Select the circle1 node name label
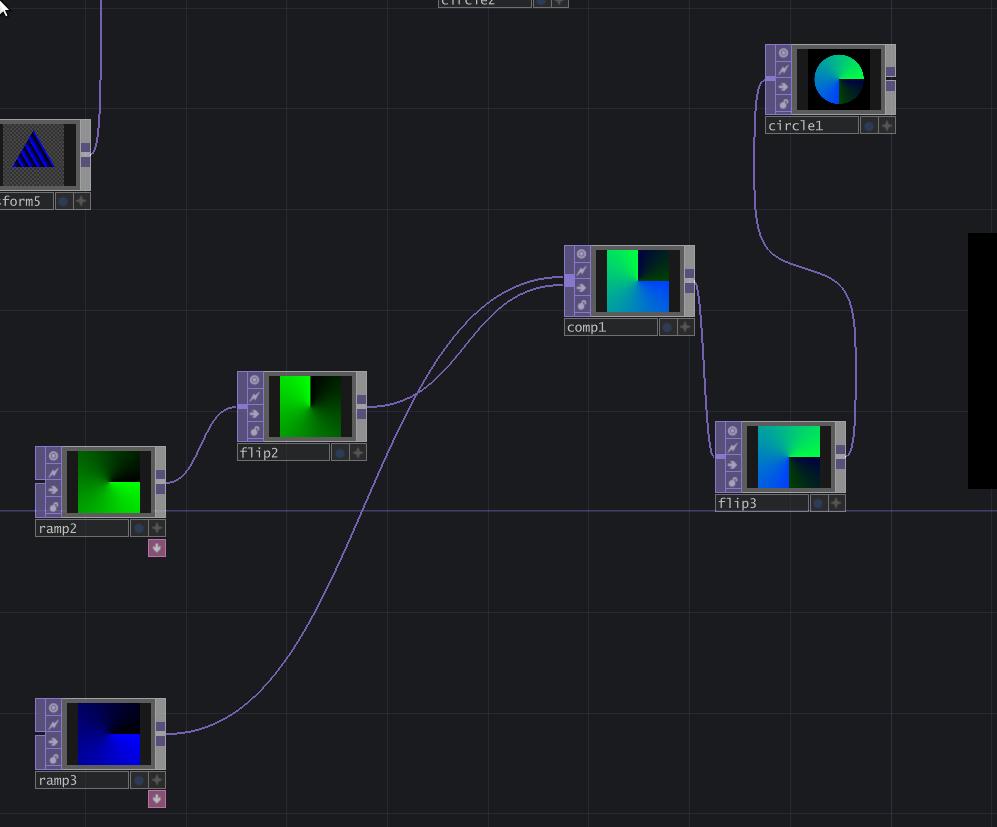 (812, 126)
